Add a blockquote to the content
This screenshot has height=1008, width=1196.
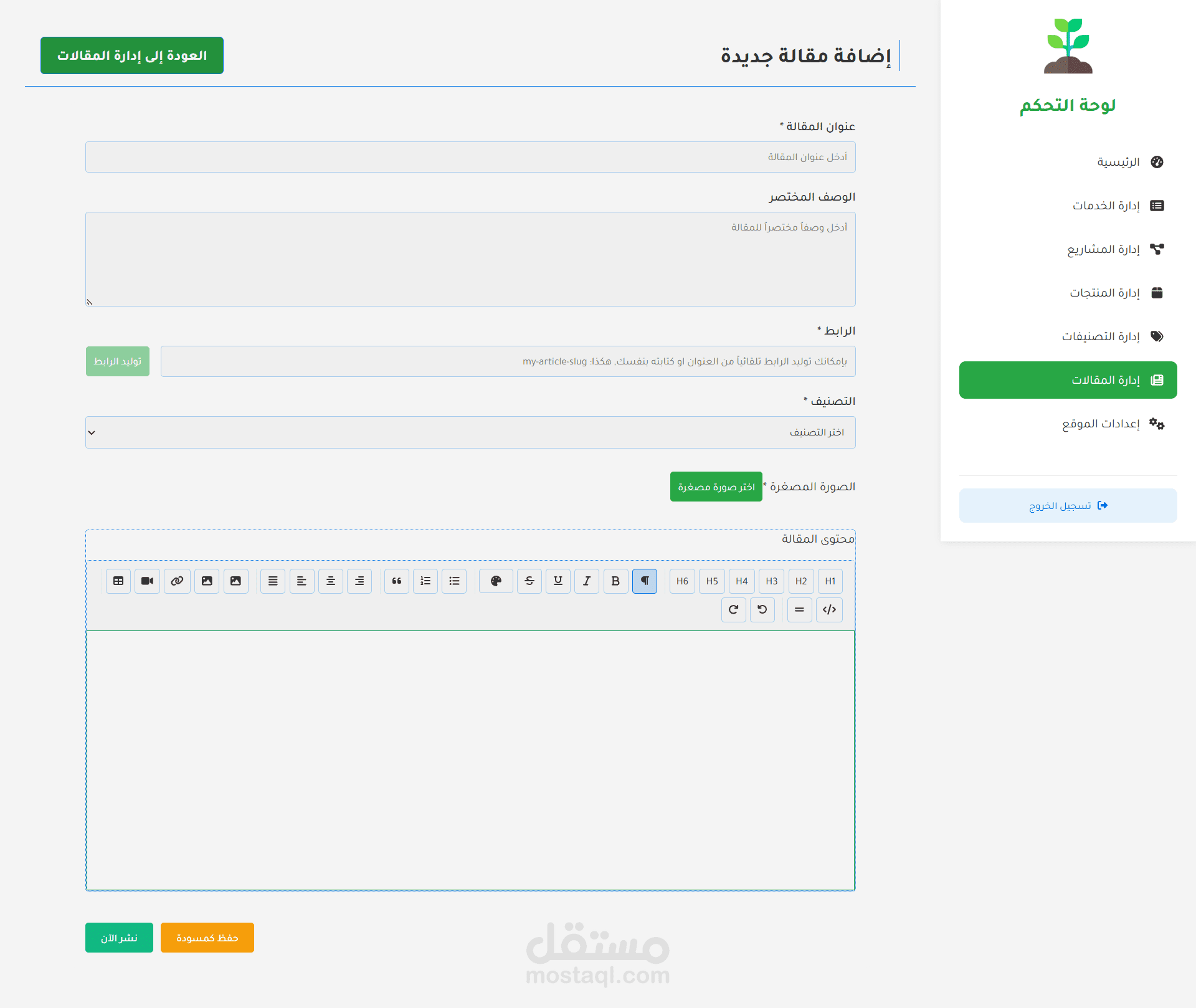point(397,581)
